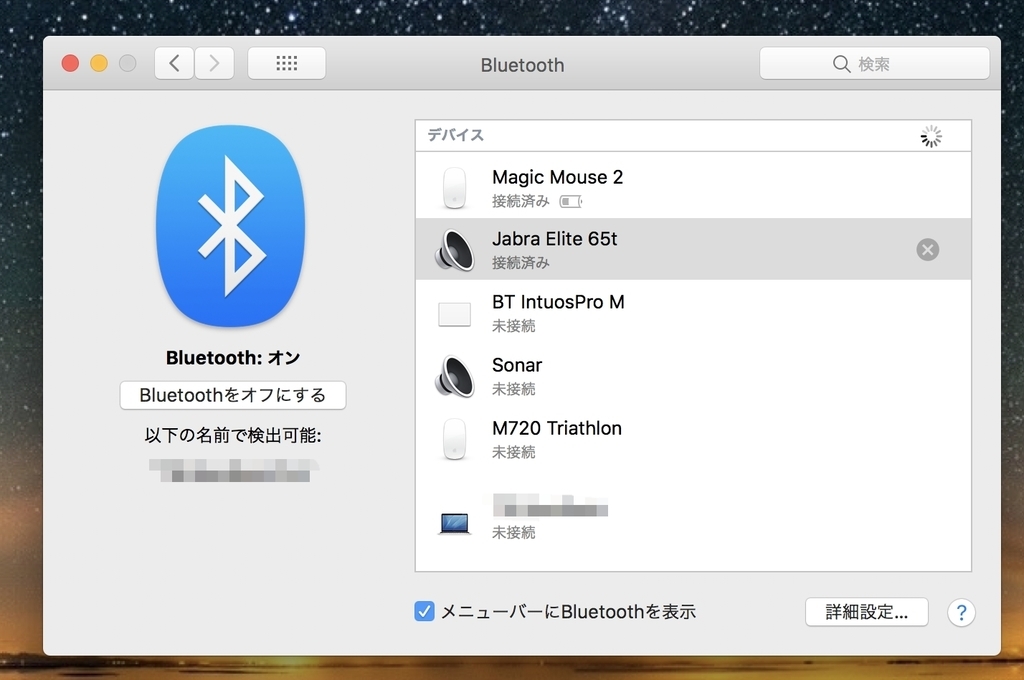The image size is (1024, 680).
Task: Click 接続済み status under Jabra Elite 65t
Action: (520, 263)
